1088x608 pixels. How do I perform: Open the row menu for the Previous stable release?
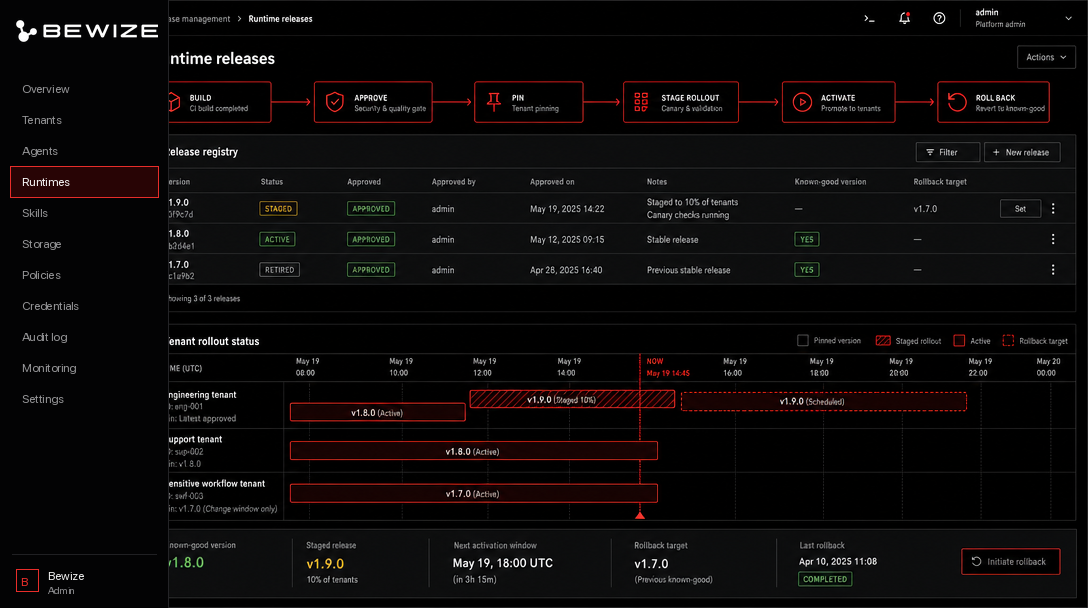coord(1053,269)
